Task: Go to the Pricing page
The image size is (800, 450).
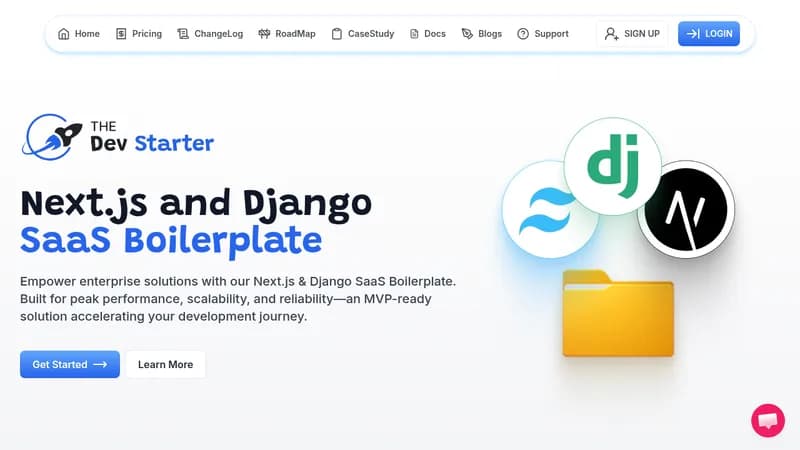Action: 139,34
